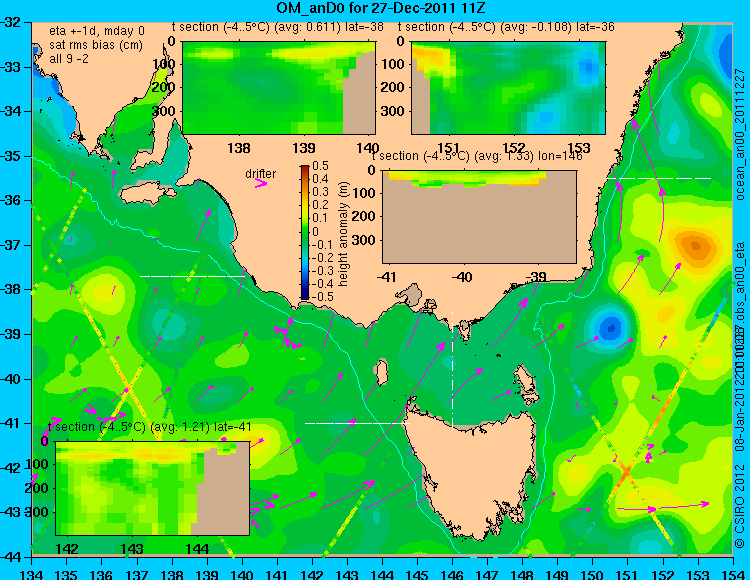Click the title 'OM_anD0 for 27-Dec-2011 11Z'
The image size is (750, 580).
[381, 8]
